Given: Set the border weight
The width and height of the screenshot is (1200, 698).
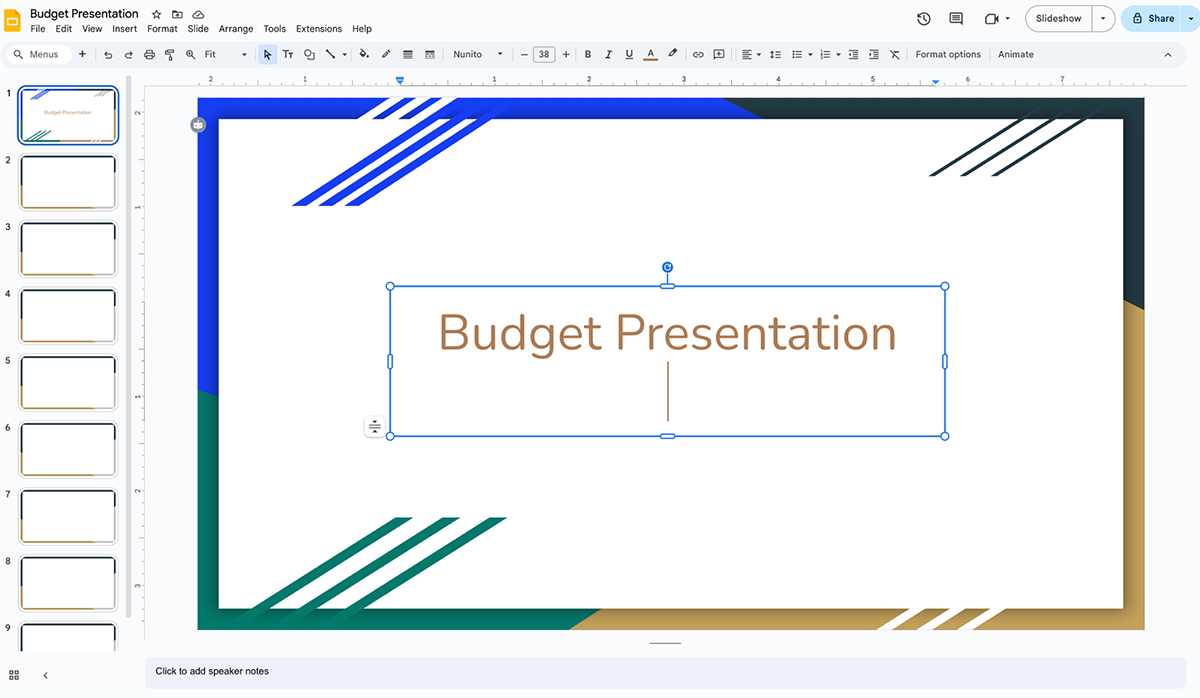Looking at the screenshot, I should coord(408,54).
